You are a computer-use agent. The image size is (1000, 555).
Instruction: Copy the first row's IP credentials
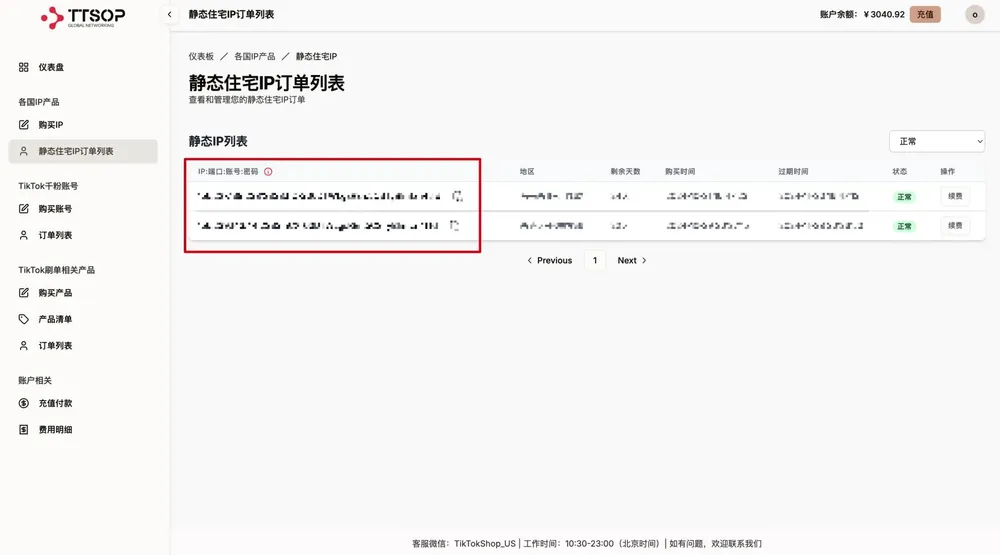pos(457,196)
